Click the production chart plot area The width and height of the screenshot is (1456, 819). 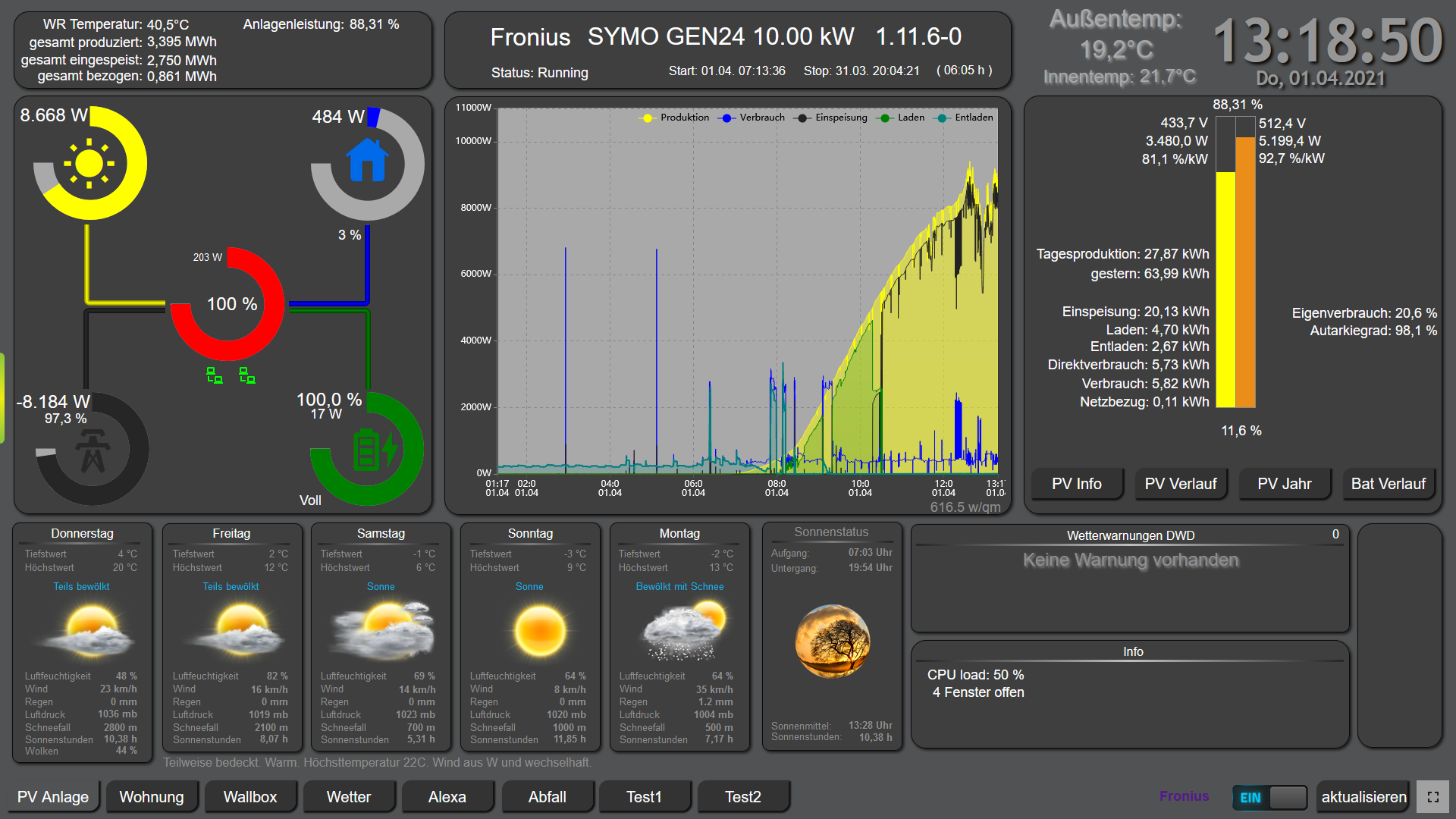[748, 291]
